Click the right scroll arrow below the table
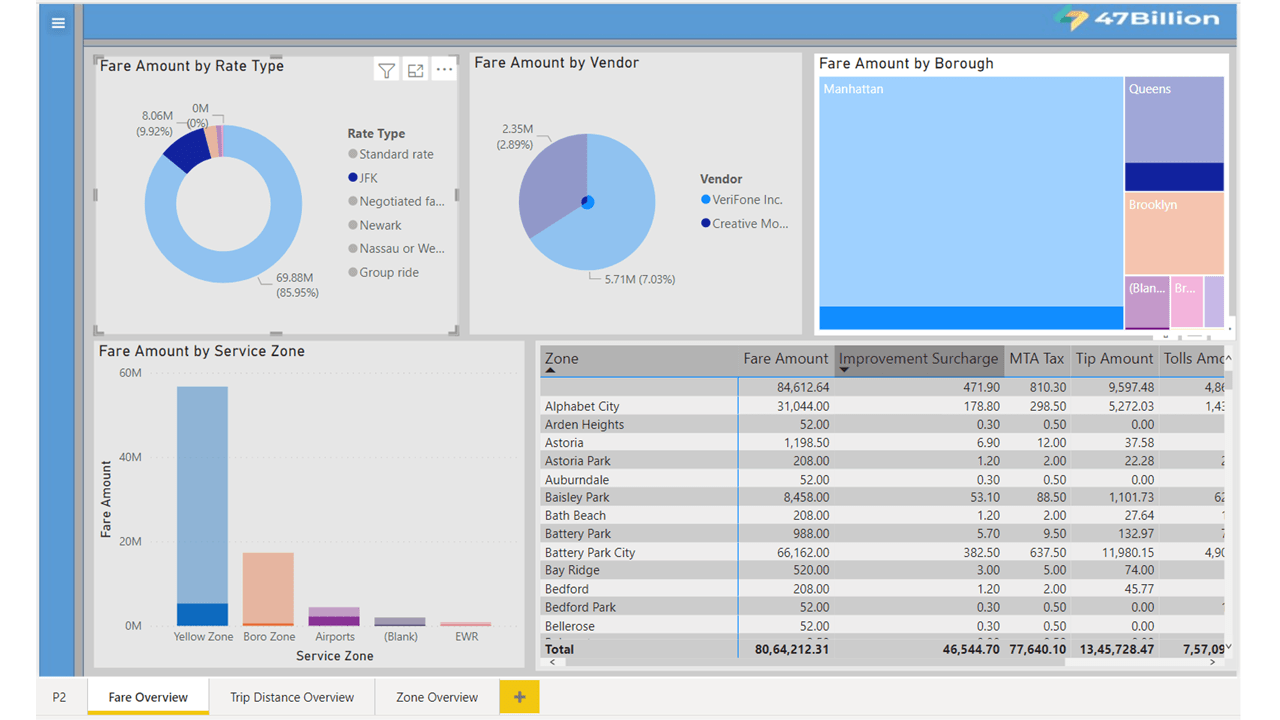Screen dimensions: 1280x720 [x=1212, y=662]
